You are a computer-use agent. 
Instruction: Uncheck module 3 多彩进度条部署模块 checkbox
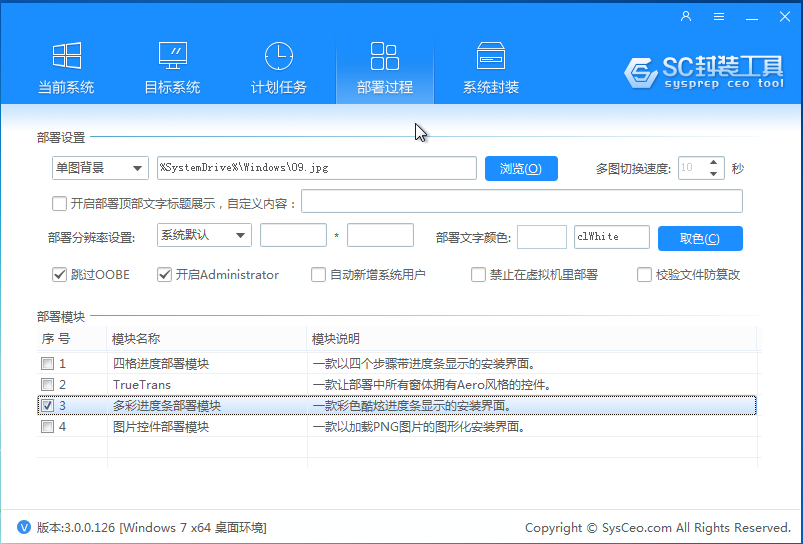(47, 405)
